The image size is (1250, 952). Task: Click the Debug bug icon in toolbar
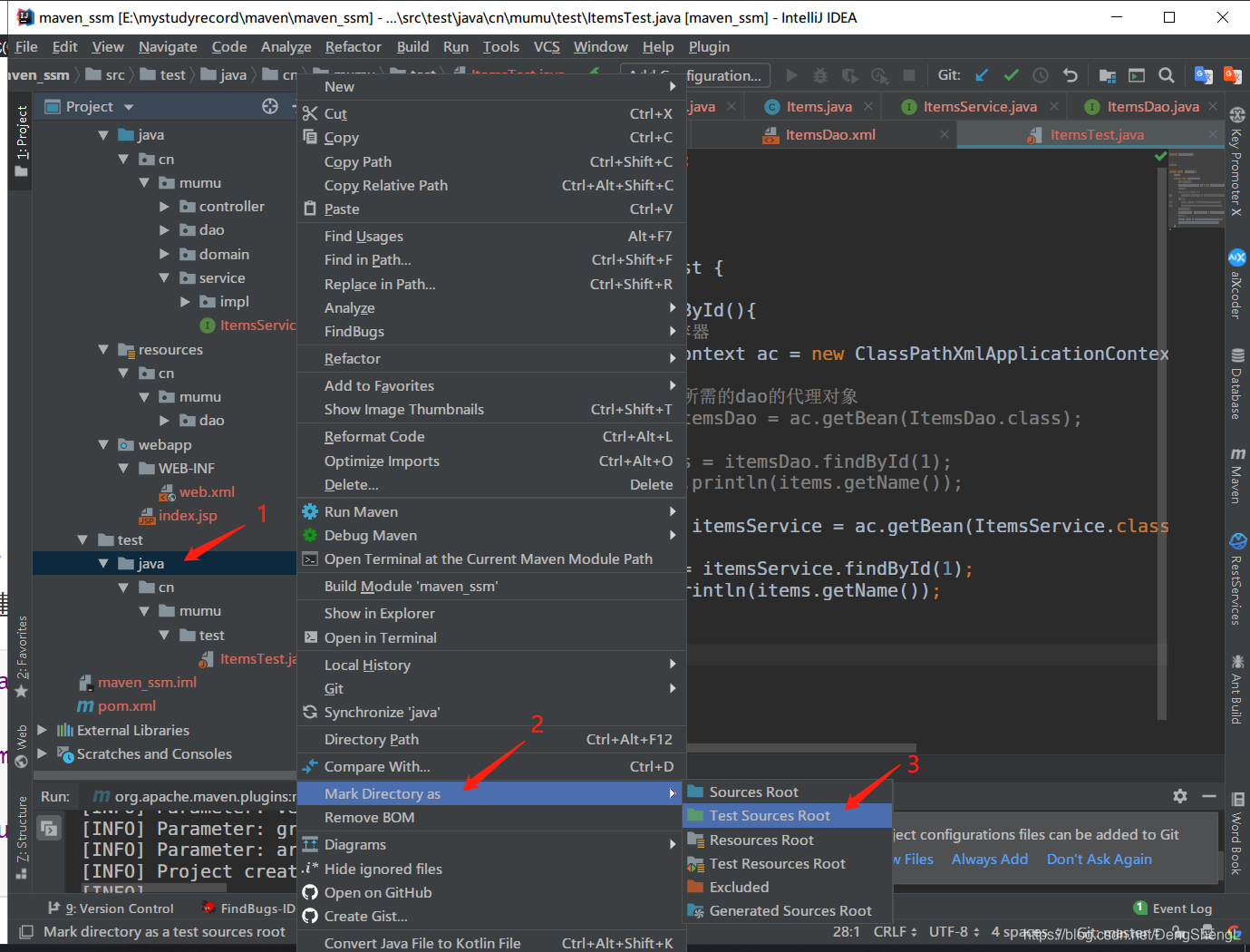(820, 75)
